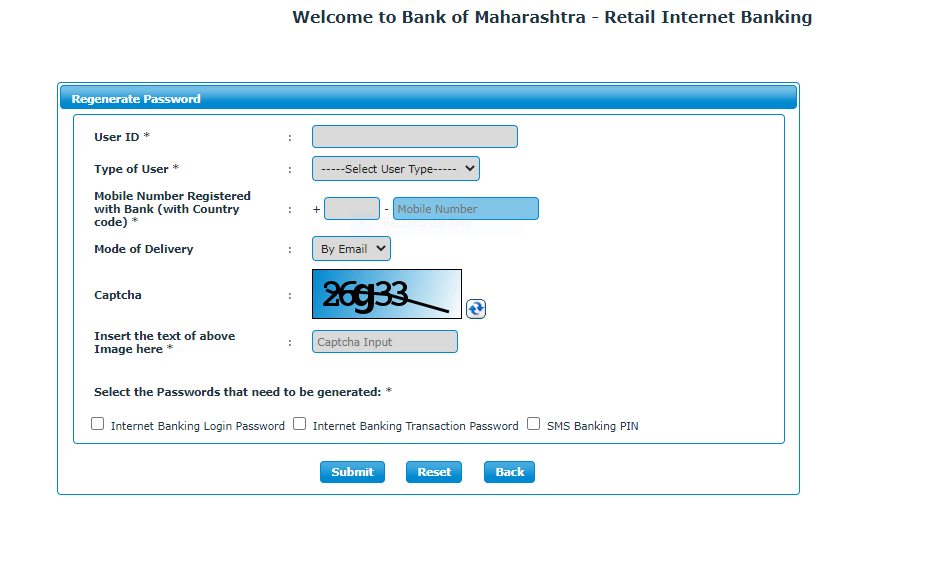
Task: Click the 'Welcome to Bank of Maharashtra' heading
Action: pyautogui.click(x=552, y=17)
